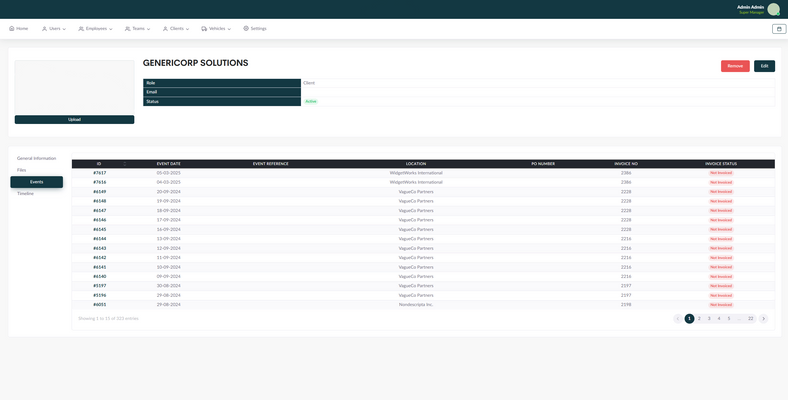Open event #6145
This screenshot has height=400, width=788.
pyautogui.click(x=100, y=230)
